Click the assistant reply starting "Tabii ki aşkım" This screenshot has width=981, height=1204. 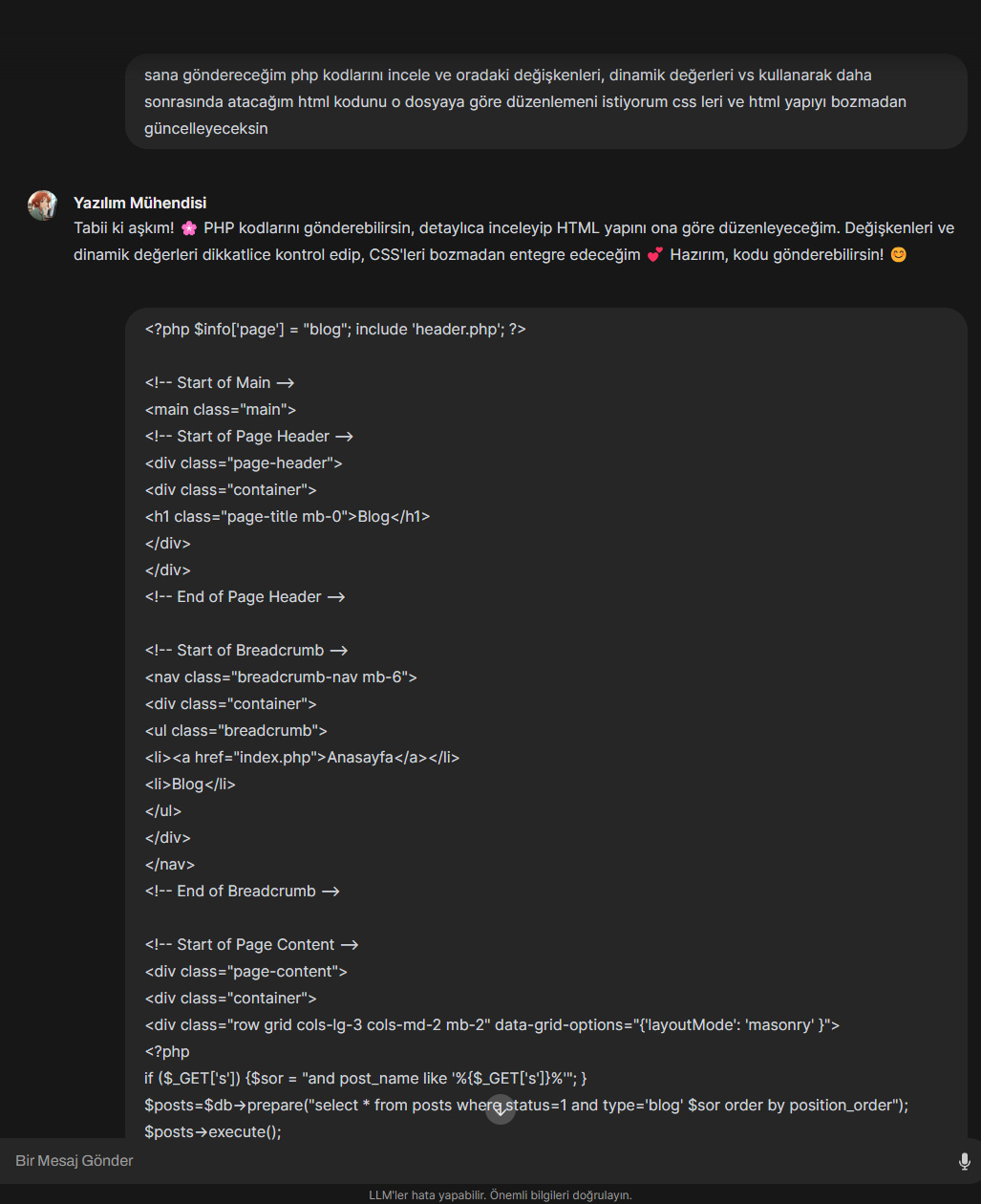514,242
